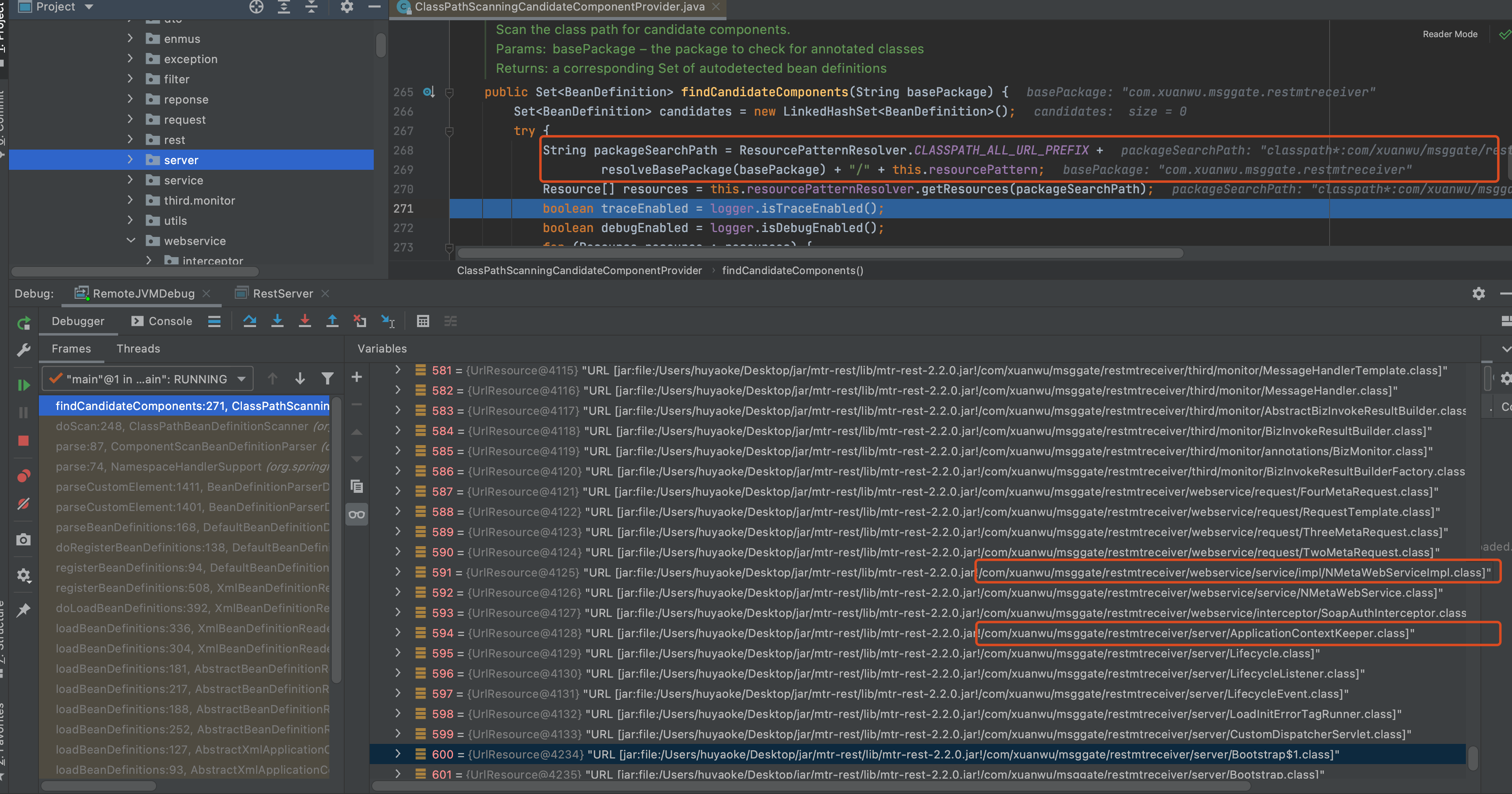Close the RestServer debug tab

(x=326, y=294)
